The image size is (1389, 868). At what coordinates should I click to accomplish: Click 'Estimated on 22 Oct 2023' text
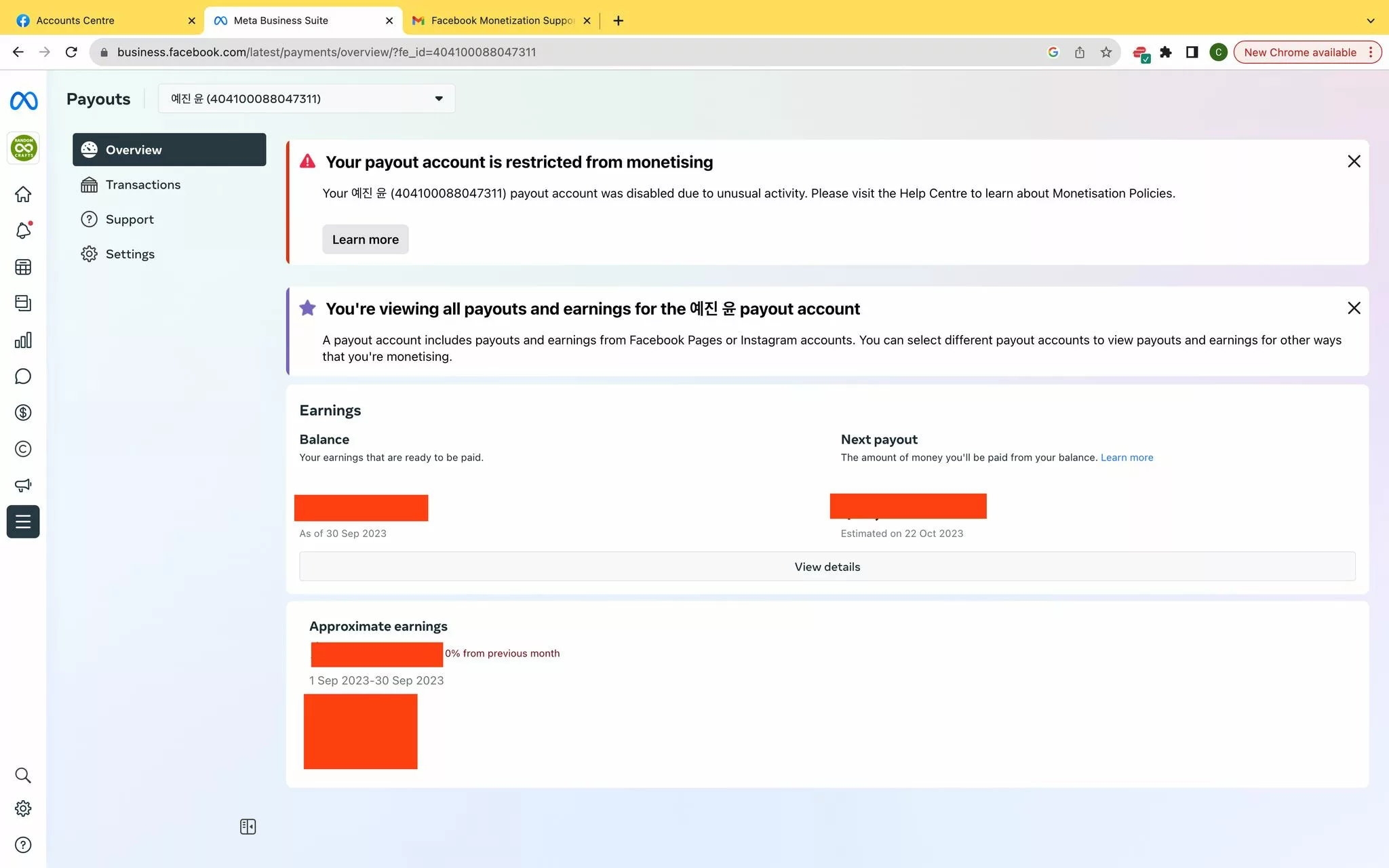(902, 534)
